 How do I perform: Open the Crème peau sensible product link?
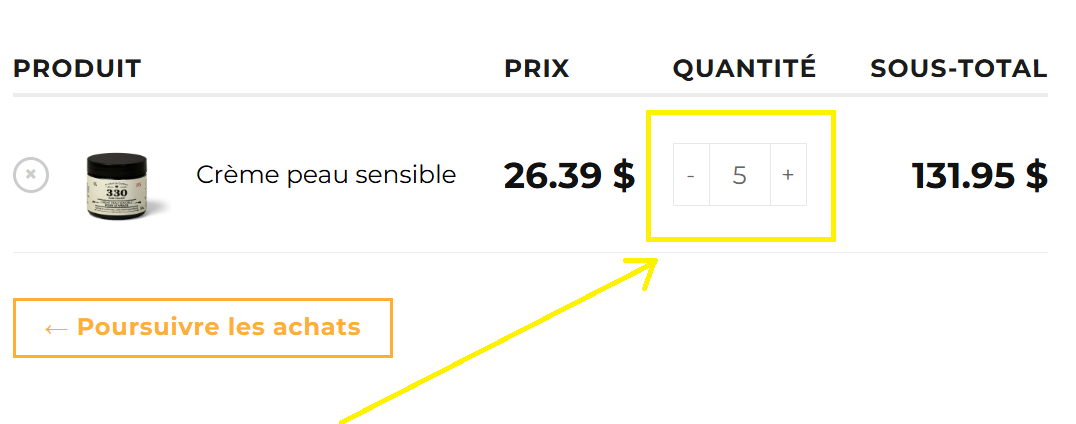pyautogui.click(x=326, y=175)
